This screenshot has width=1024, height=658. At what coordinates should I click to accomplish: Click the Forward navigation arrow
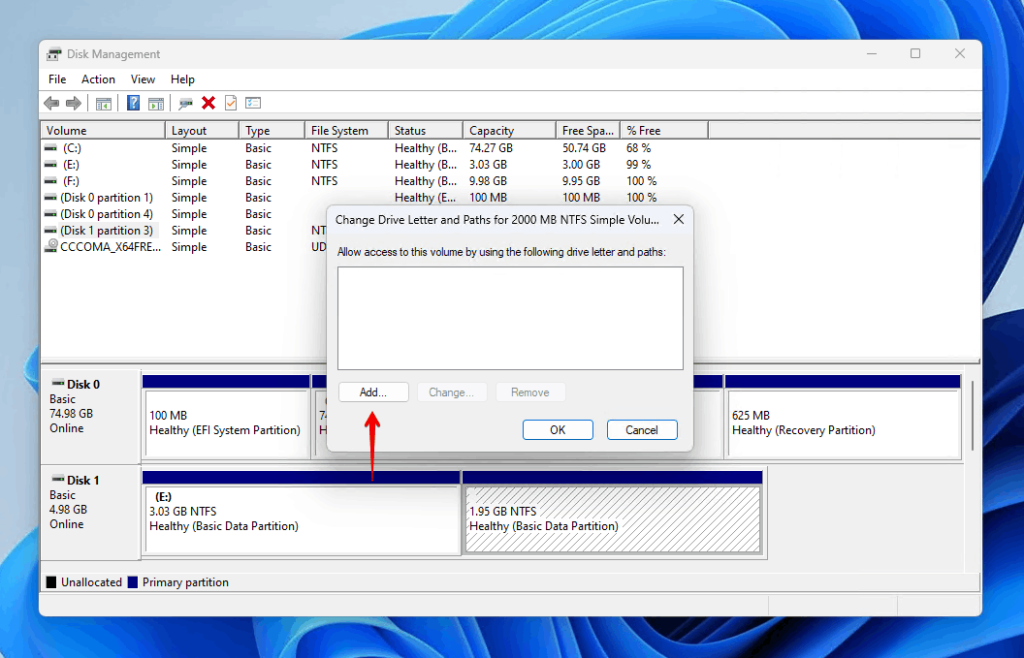pyautogui.click(x=73, y=102)
